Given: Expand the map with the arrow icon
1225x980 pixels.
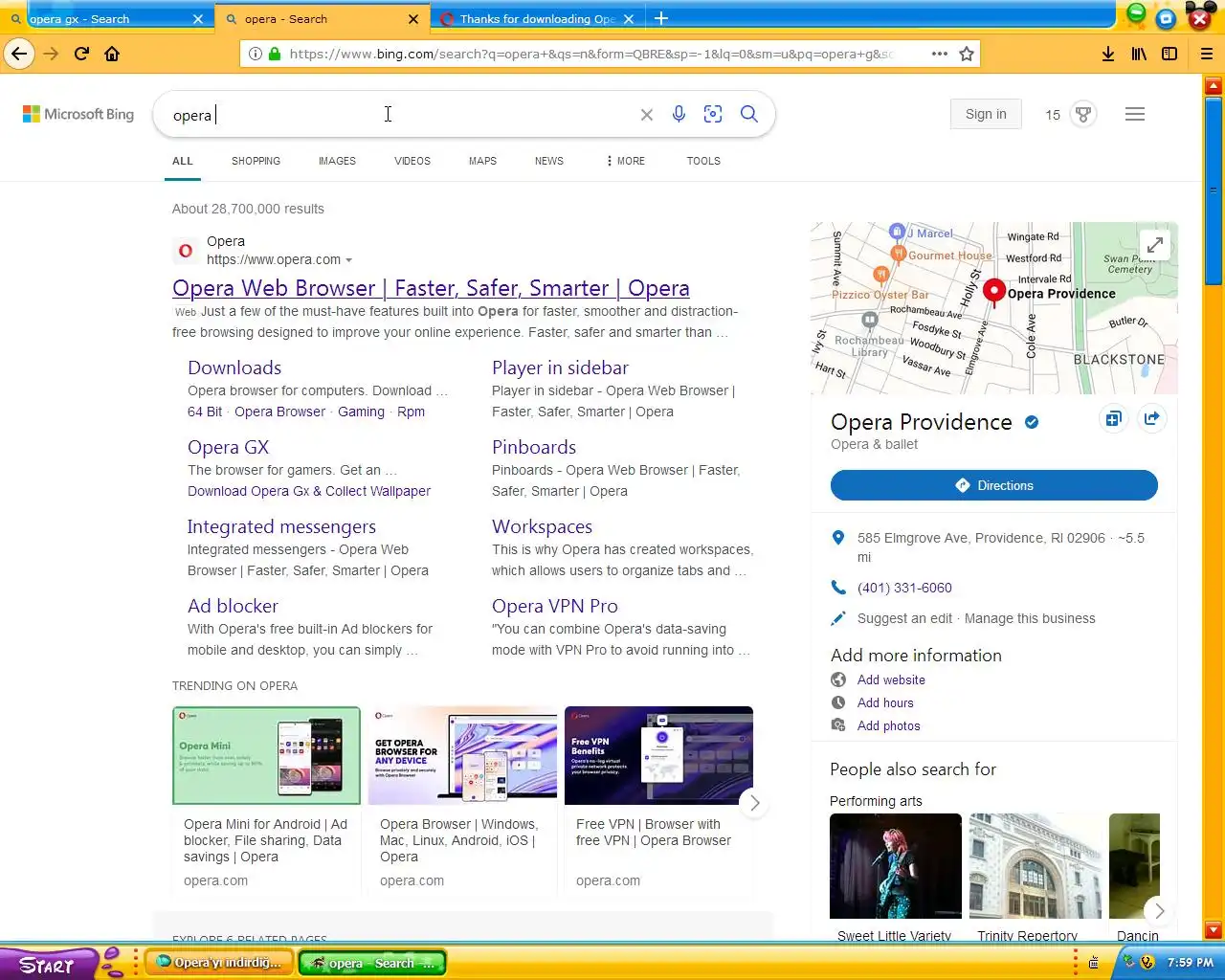Looking at the screenshot, I should click(1155, 245).
